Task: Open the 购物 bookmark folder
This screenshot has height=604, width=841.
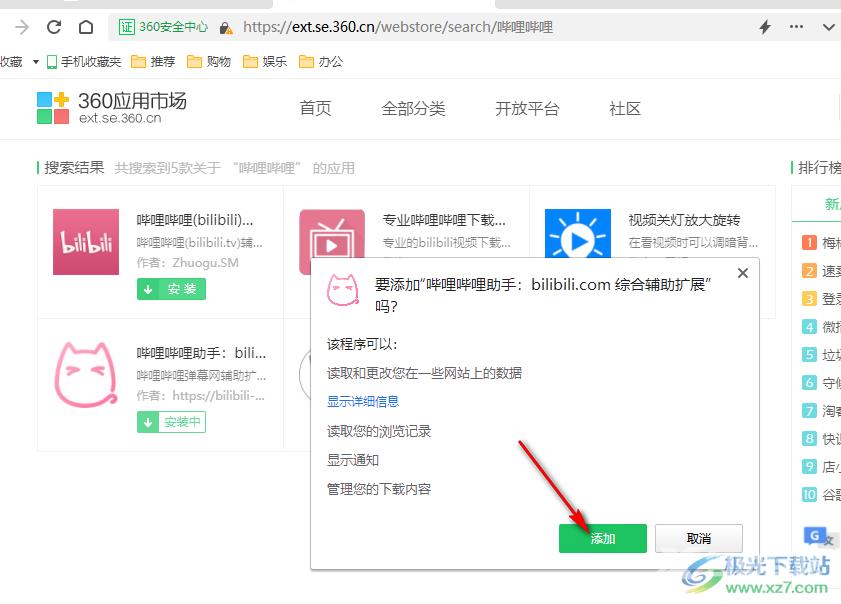Action: coord(209,62)
